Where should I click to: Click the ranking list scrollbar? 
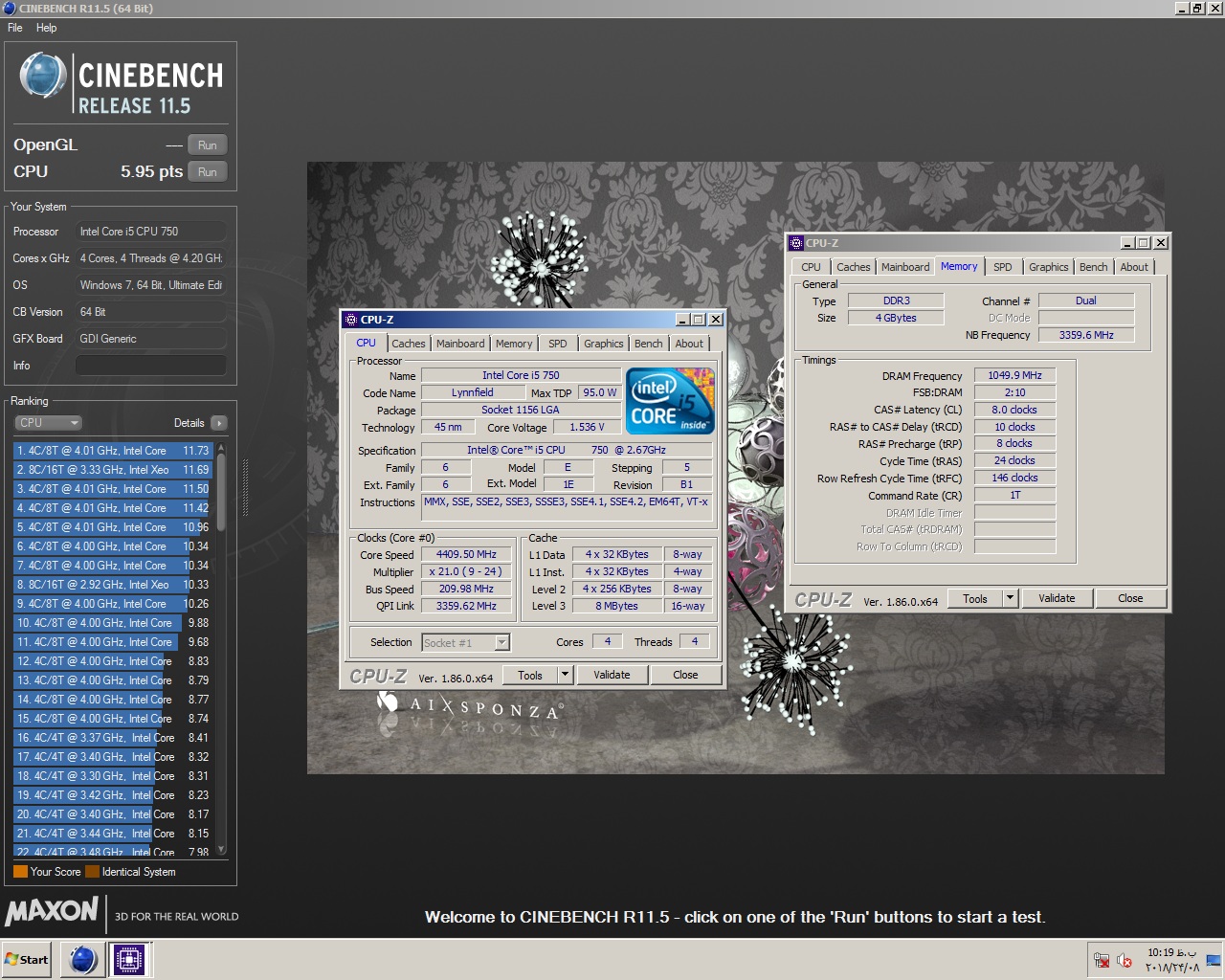pos(221,493)
